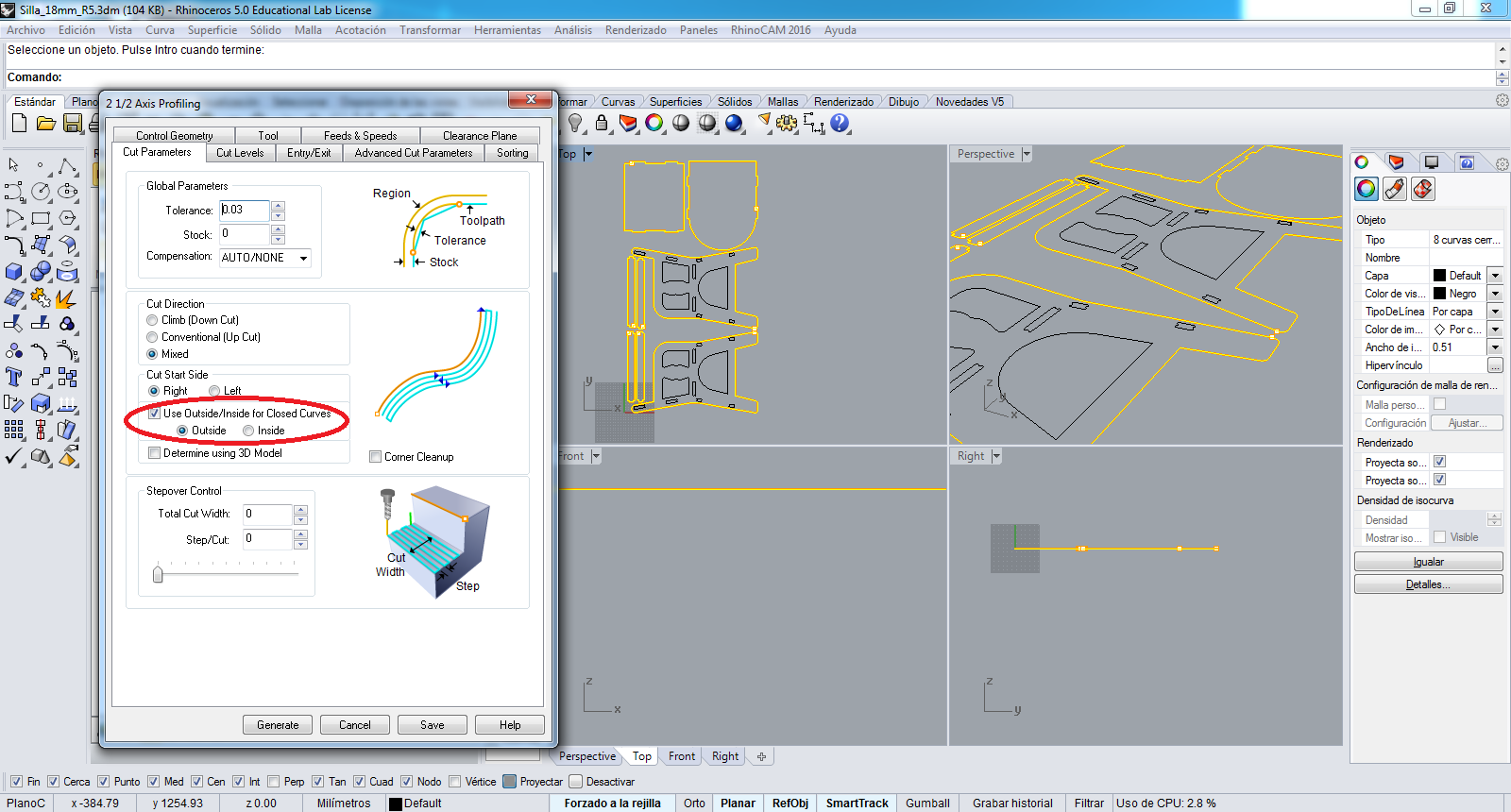Select the Rectangle drawing tool
This screenshot has width=1511, height=812.
pyautogui.click(x=41, y=218)
